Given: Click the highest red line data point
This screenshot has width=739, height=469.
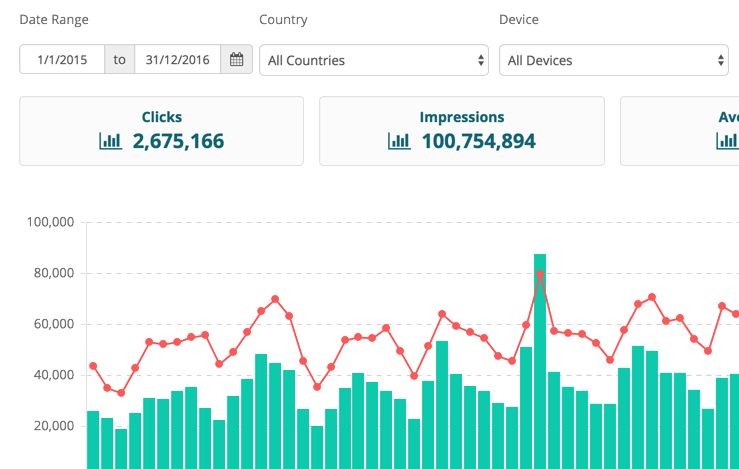Looking at the screenshot, I should tap(540, 274).
